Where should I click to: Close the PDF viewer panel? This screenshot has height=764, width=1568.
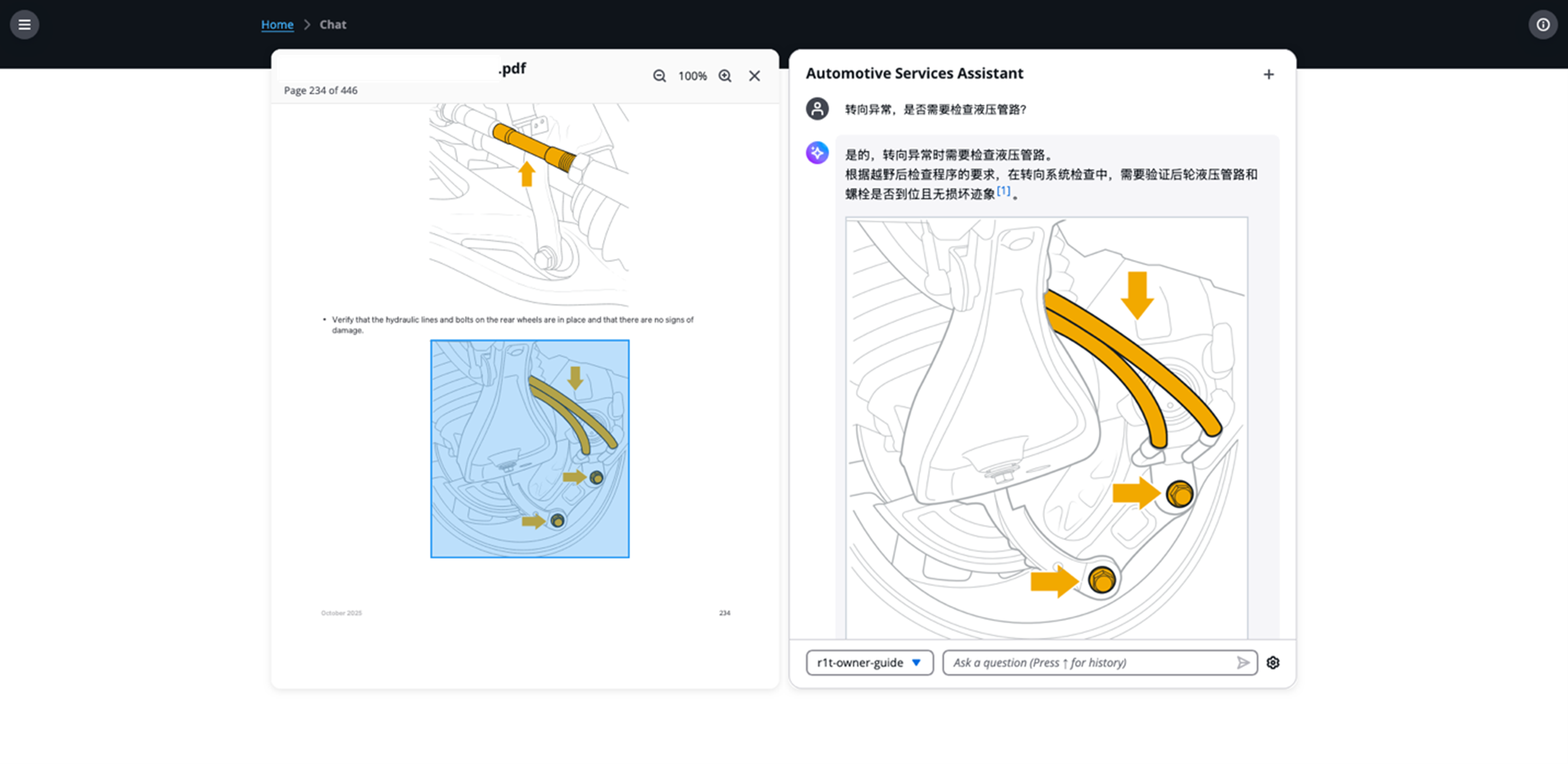754,76
